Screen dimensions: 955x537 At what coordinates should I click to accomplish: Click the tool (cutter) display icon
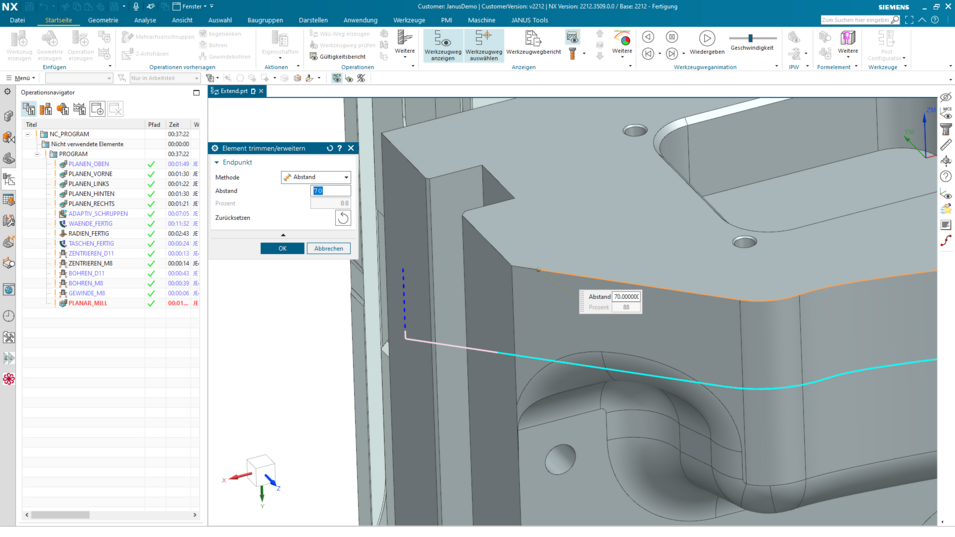[573, 54]
